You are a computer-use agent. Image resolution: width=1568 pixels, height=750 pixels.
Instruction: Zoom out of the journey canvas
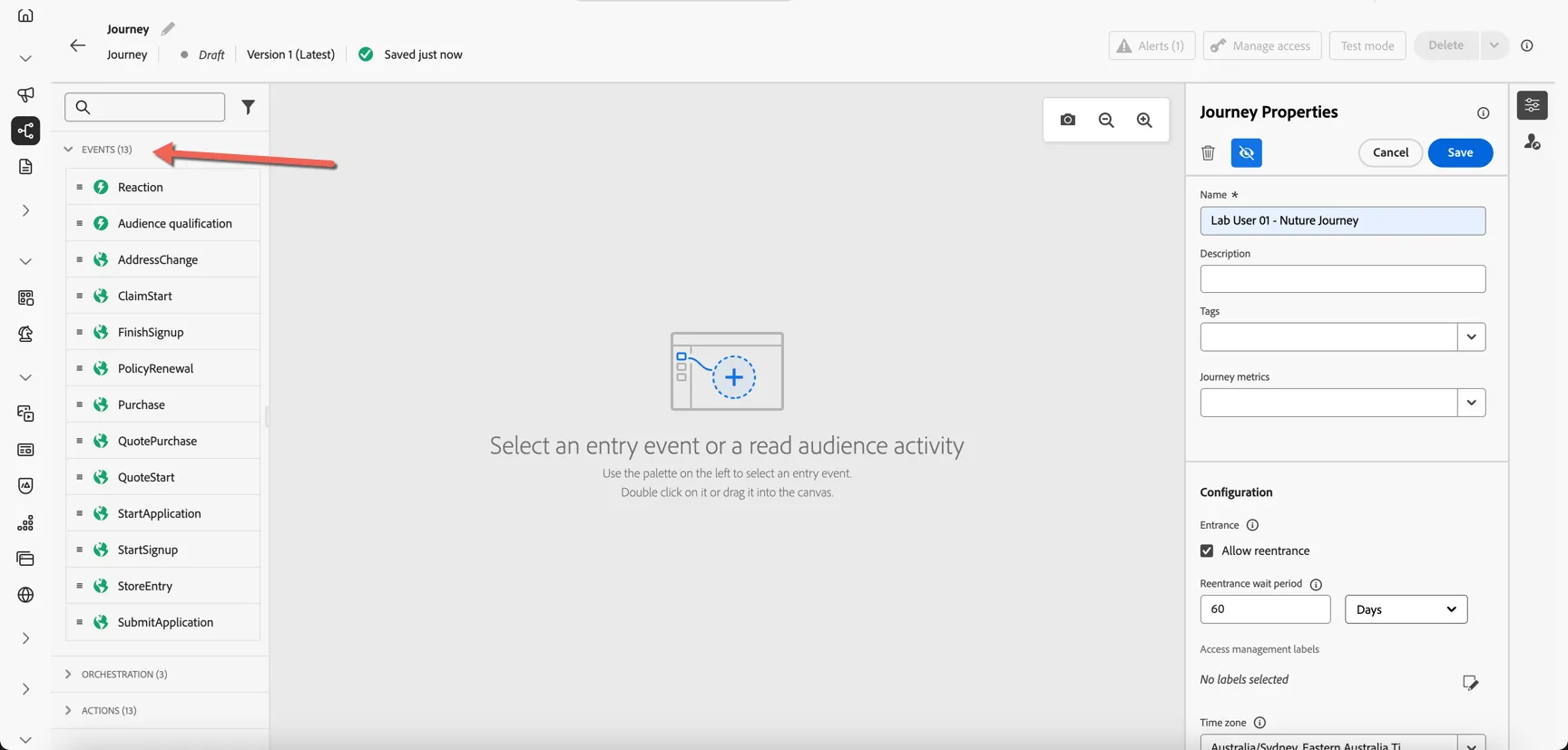(1106, 120)
